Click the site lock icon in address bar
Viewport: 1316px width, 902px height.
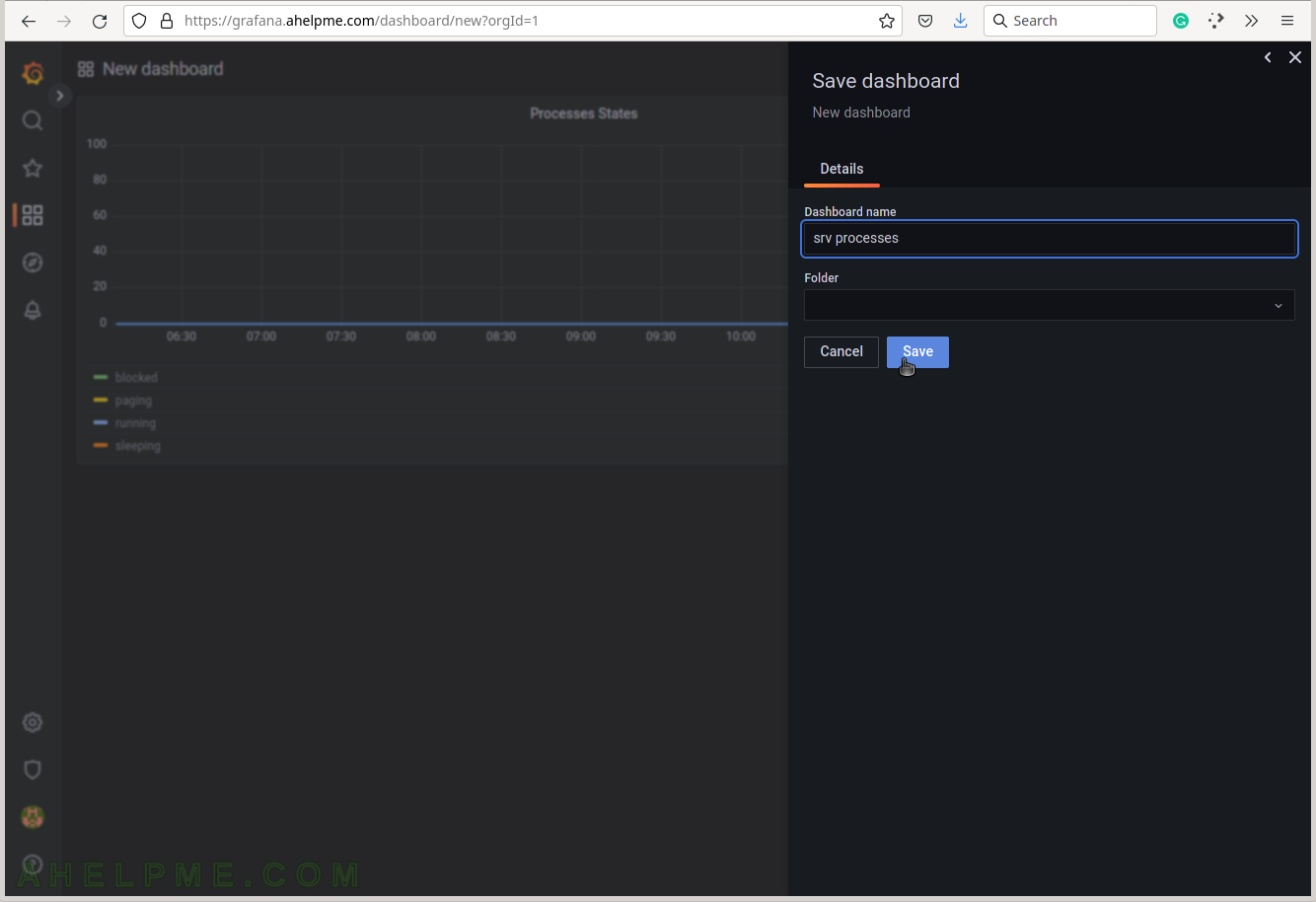[167, 21]
